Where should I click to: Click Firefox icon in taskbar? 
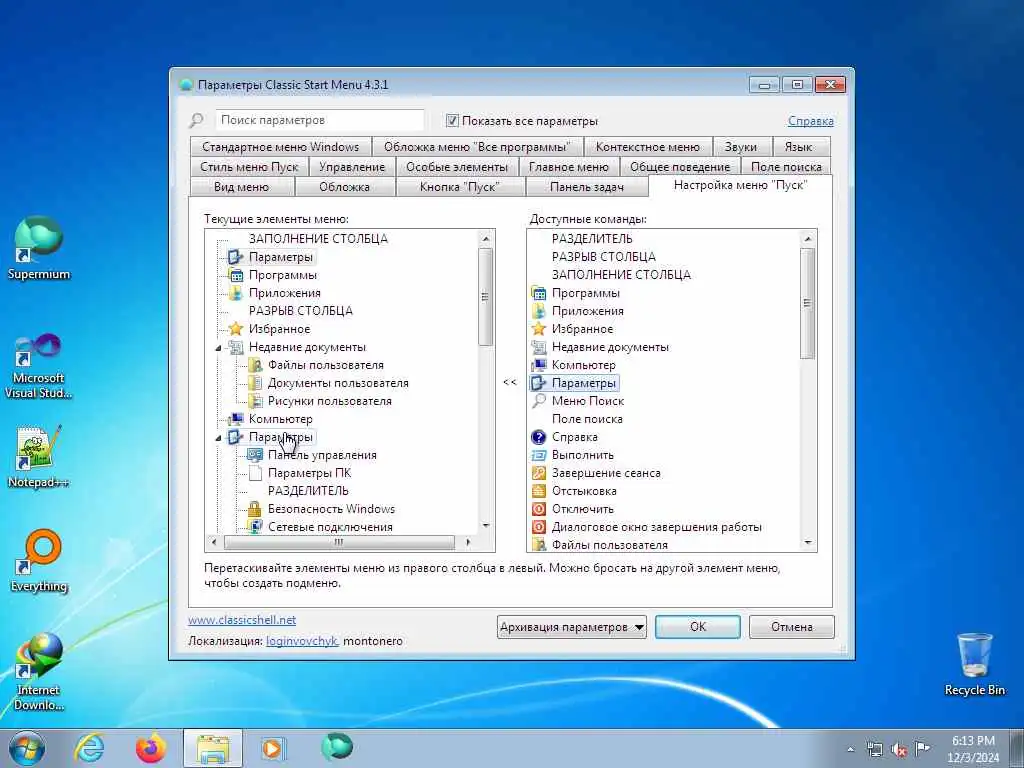151,748
